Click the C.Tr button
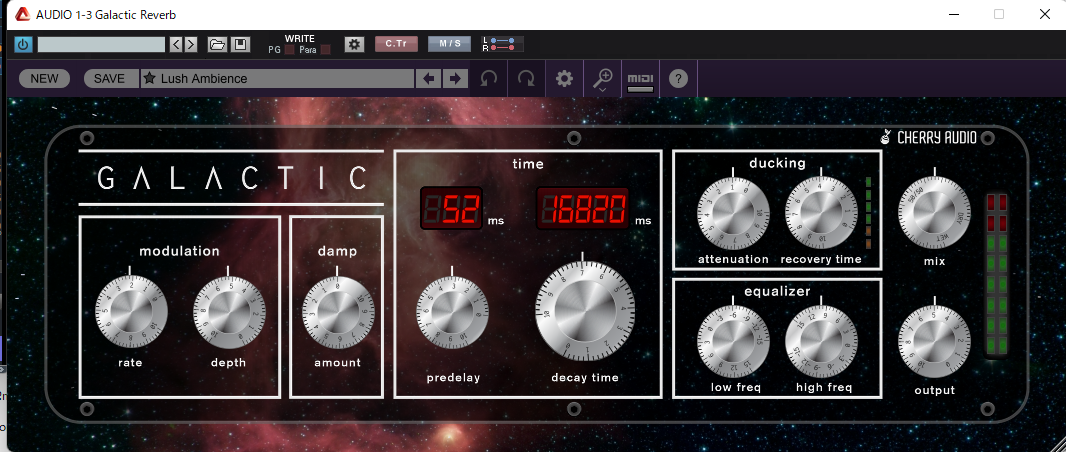The image size is (1066, 452). pos(396,44)
